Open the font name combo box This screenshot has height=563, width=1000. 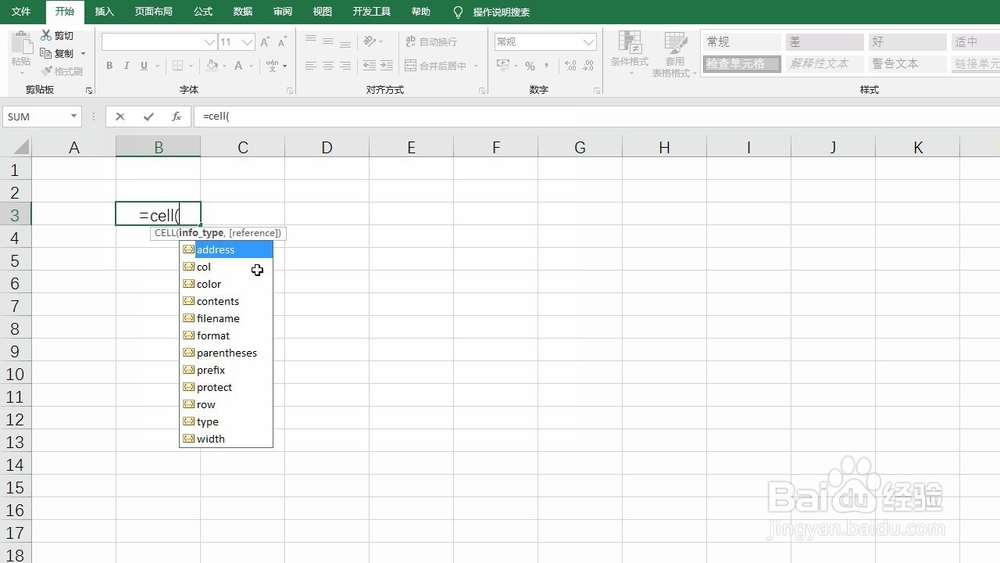point(159,42)
